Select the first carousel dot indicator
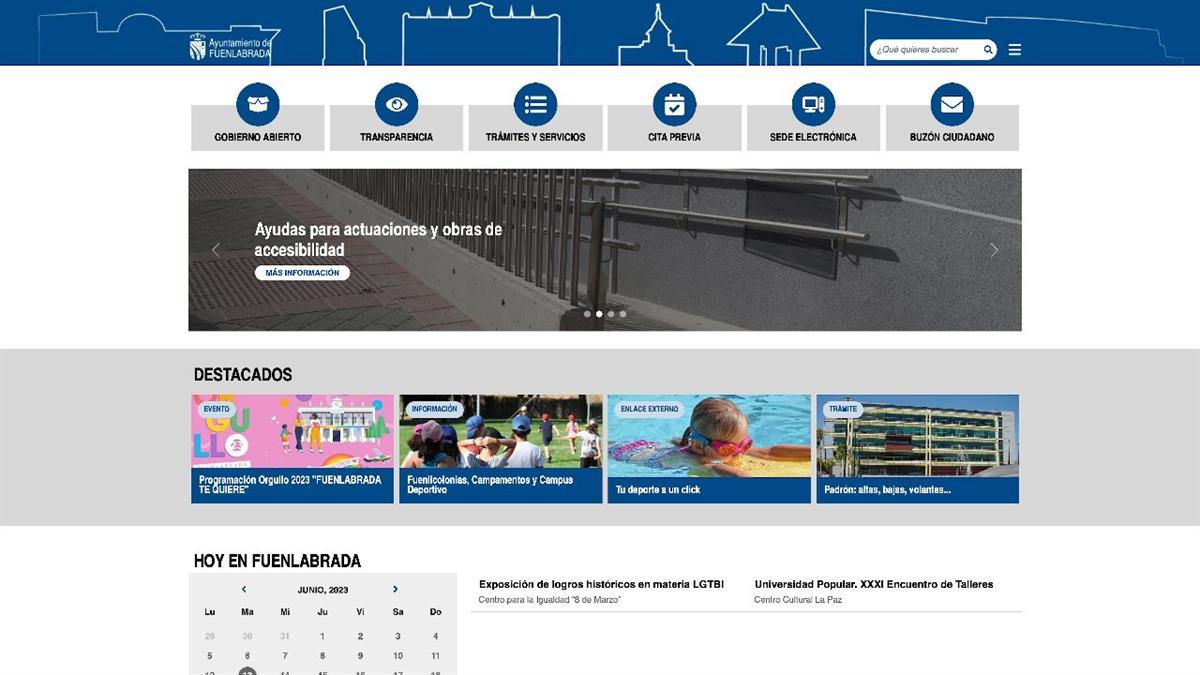This screenshot has width=1200, height=675. pyautogui.click(x=587, y=314)
